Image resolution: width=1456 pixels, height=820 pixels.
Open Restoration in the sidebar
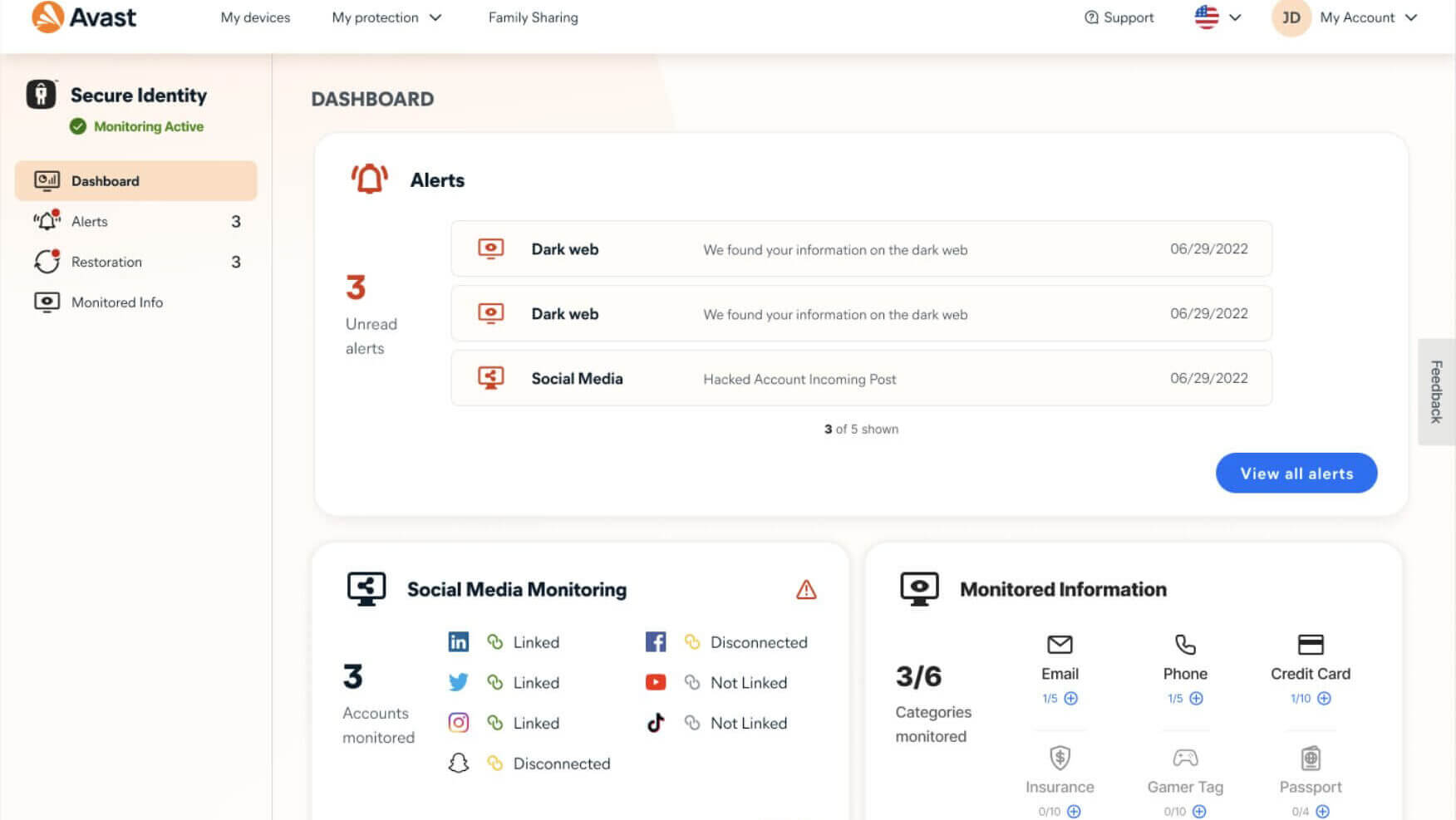point(136,262)
